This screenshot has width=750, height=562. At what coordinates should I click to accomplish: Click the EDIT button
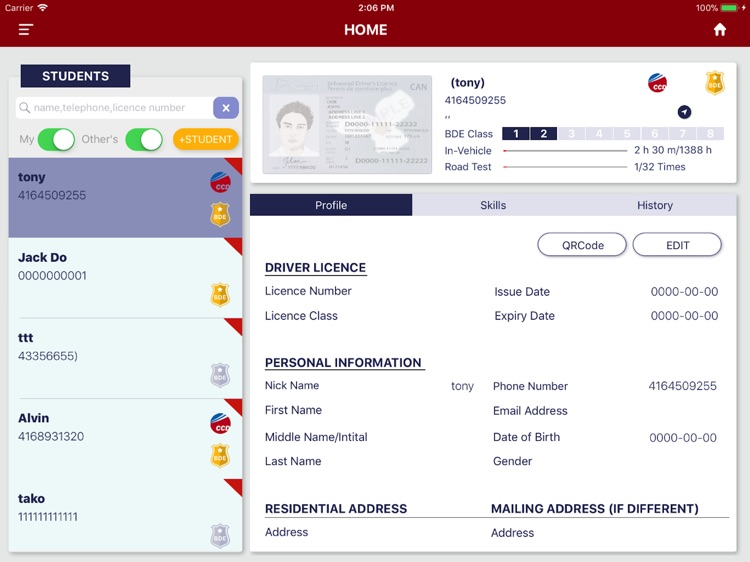pyautogui.click(x=677, y=245)
